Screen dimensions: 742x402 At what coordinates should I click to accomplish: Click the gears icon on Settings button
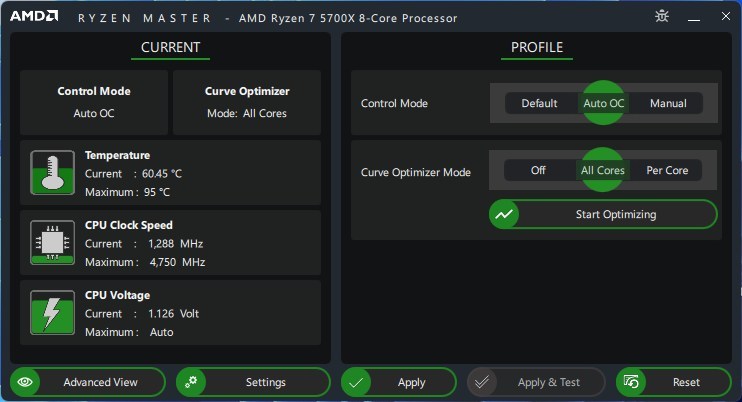191,382
